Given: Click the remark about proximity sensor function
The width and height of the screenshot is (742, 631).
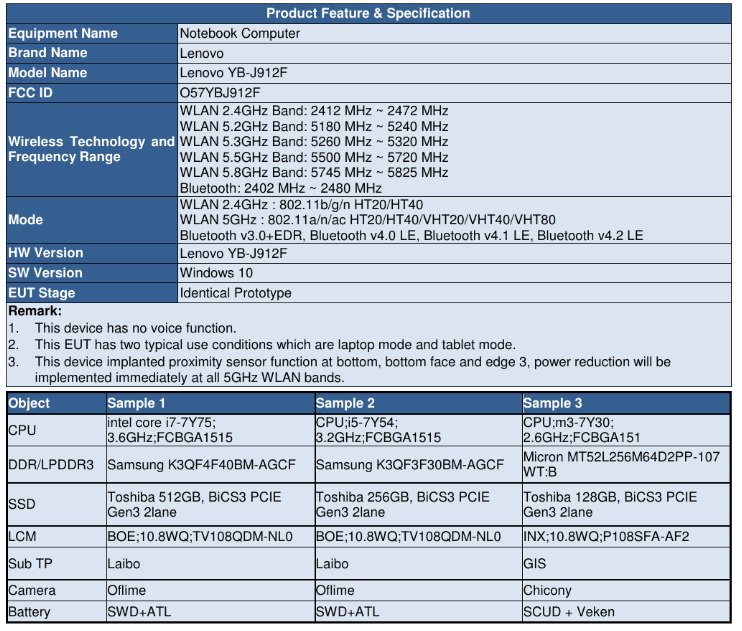Looking at the screenshot, I should pyautogui.click(x=353, y=370).
